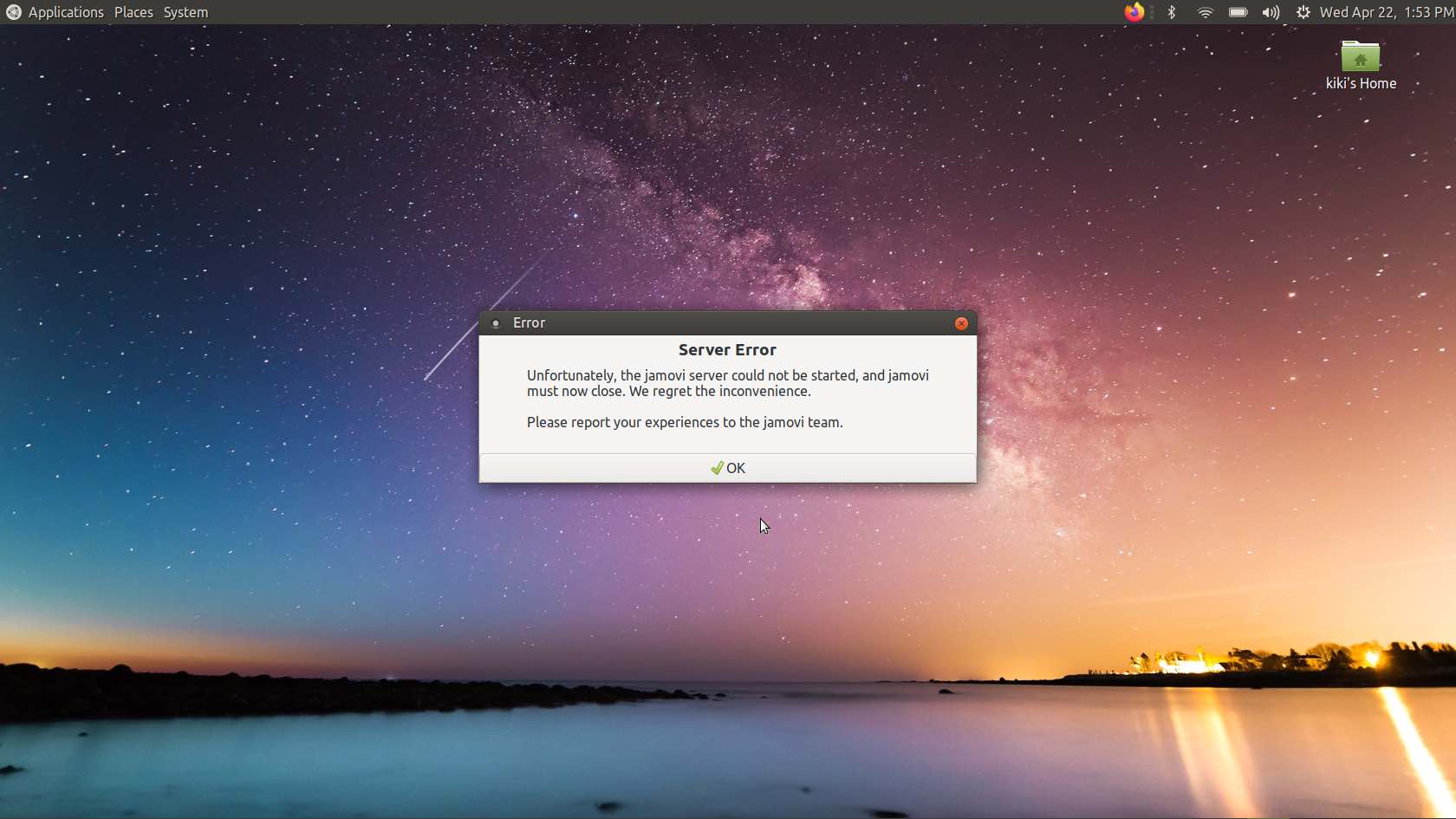1456x819 pixels.
Task: Click OK in the Server Error dialog
Action: click(x=728, y=468)
